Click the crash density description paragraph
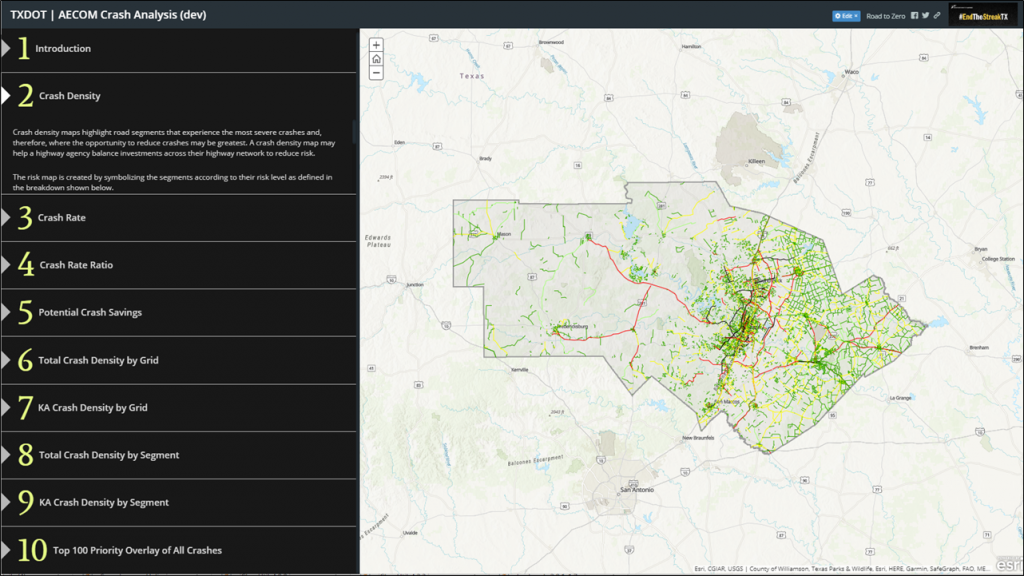 (174, 143)
